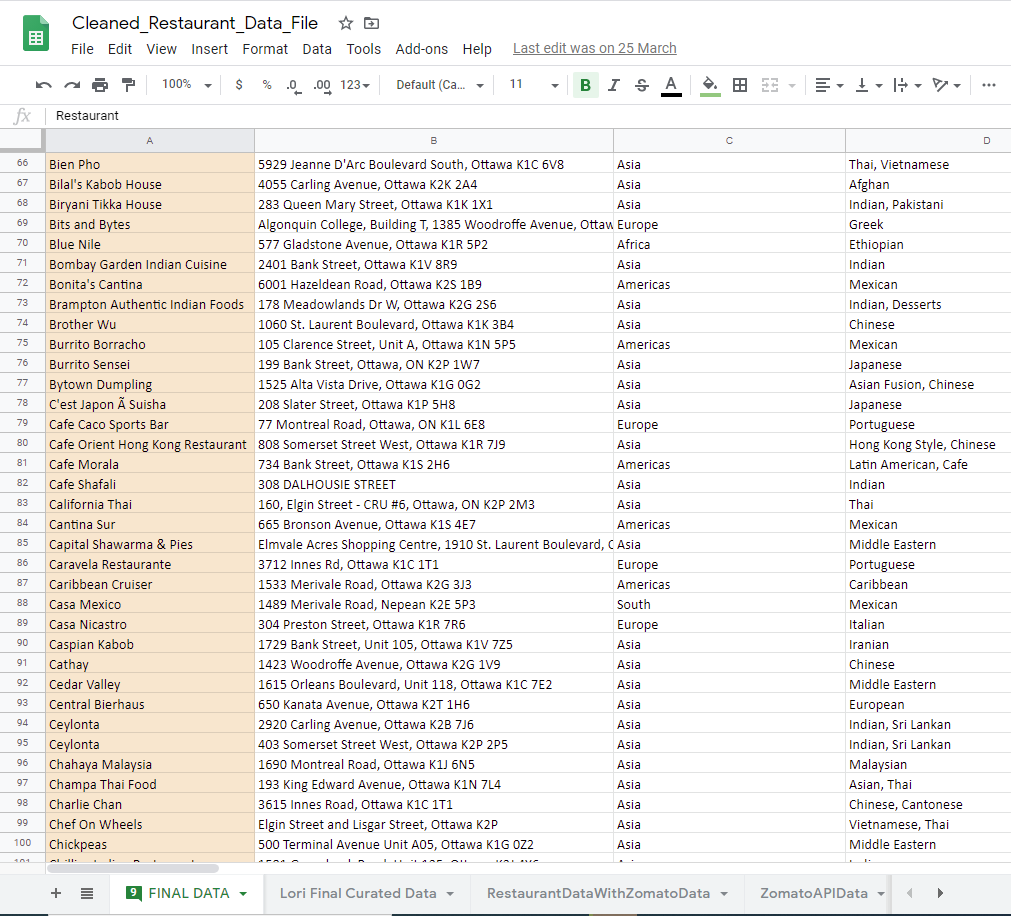1011x916 pixels.
Task: Star the spreadsheet
Action: coord(343,22)
